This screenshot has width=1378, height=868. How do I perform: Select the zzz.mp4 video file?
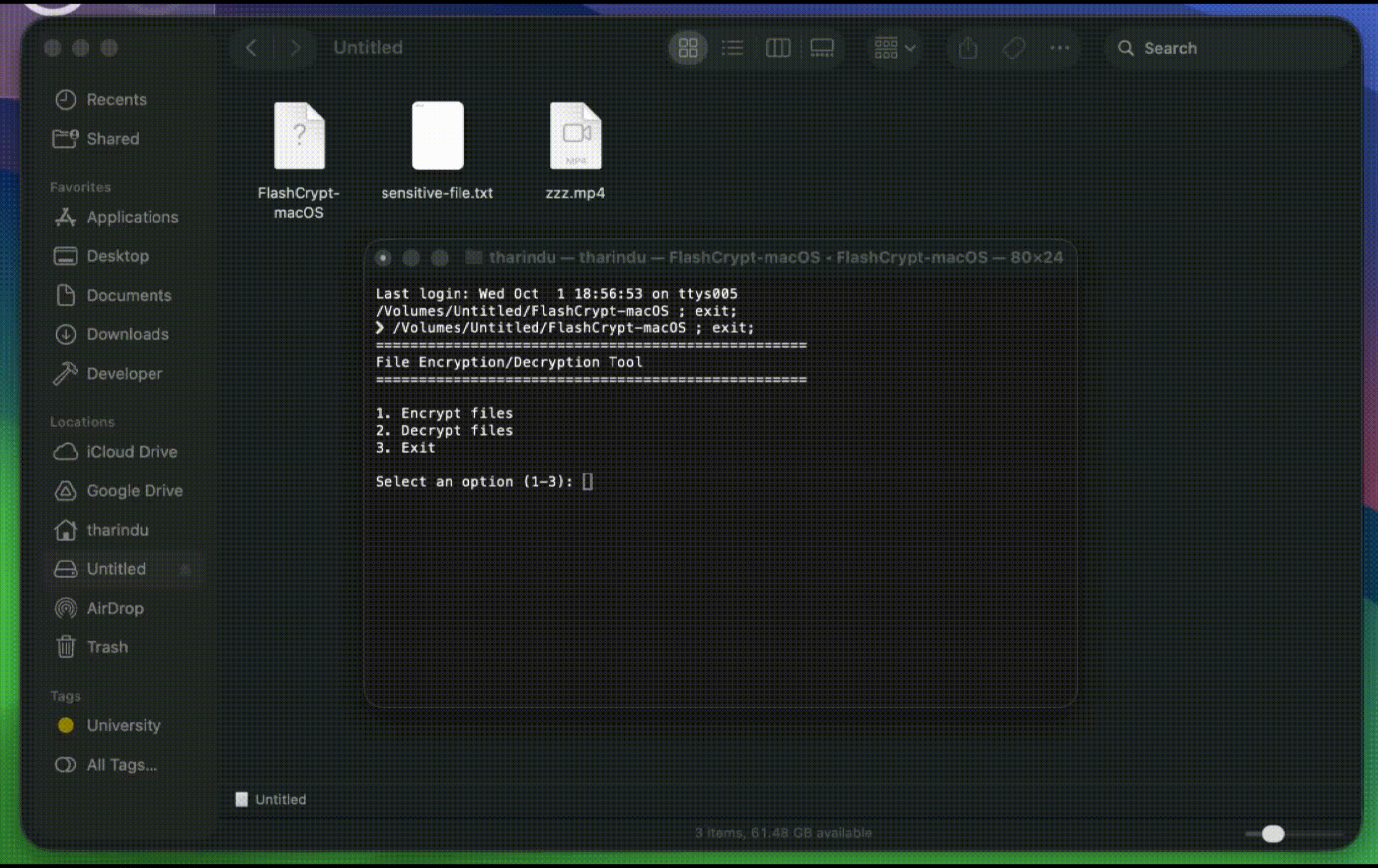576,136
